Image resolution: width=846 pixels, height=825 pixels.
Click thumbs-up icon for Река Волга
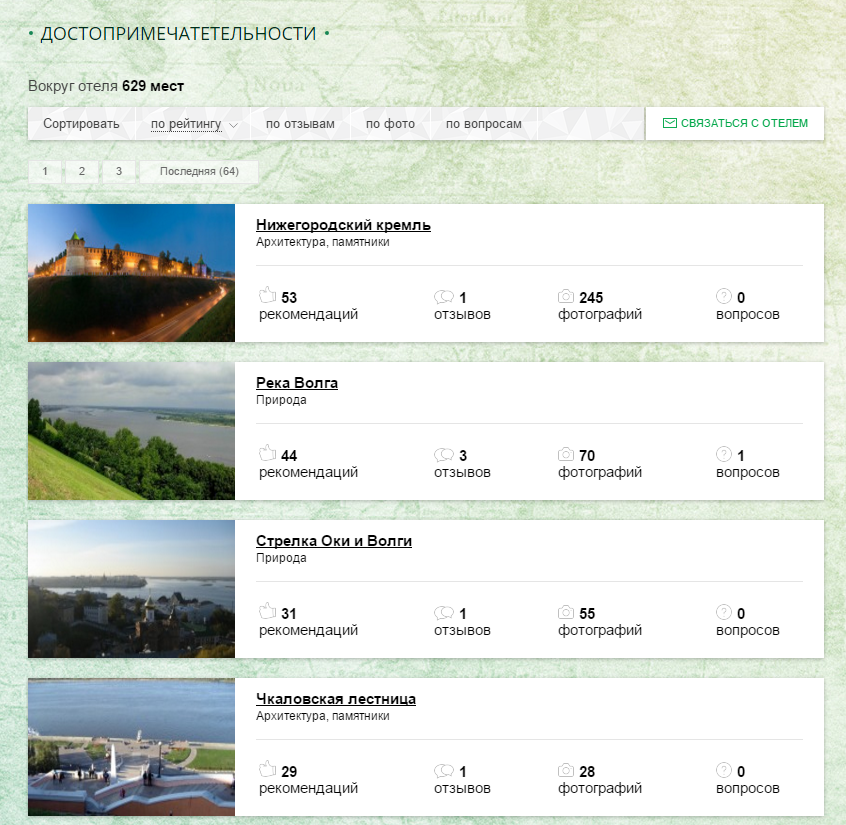pyautogui.click(x=267, y=454)
